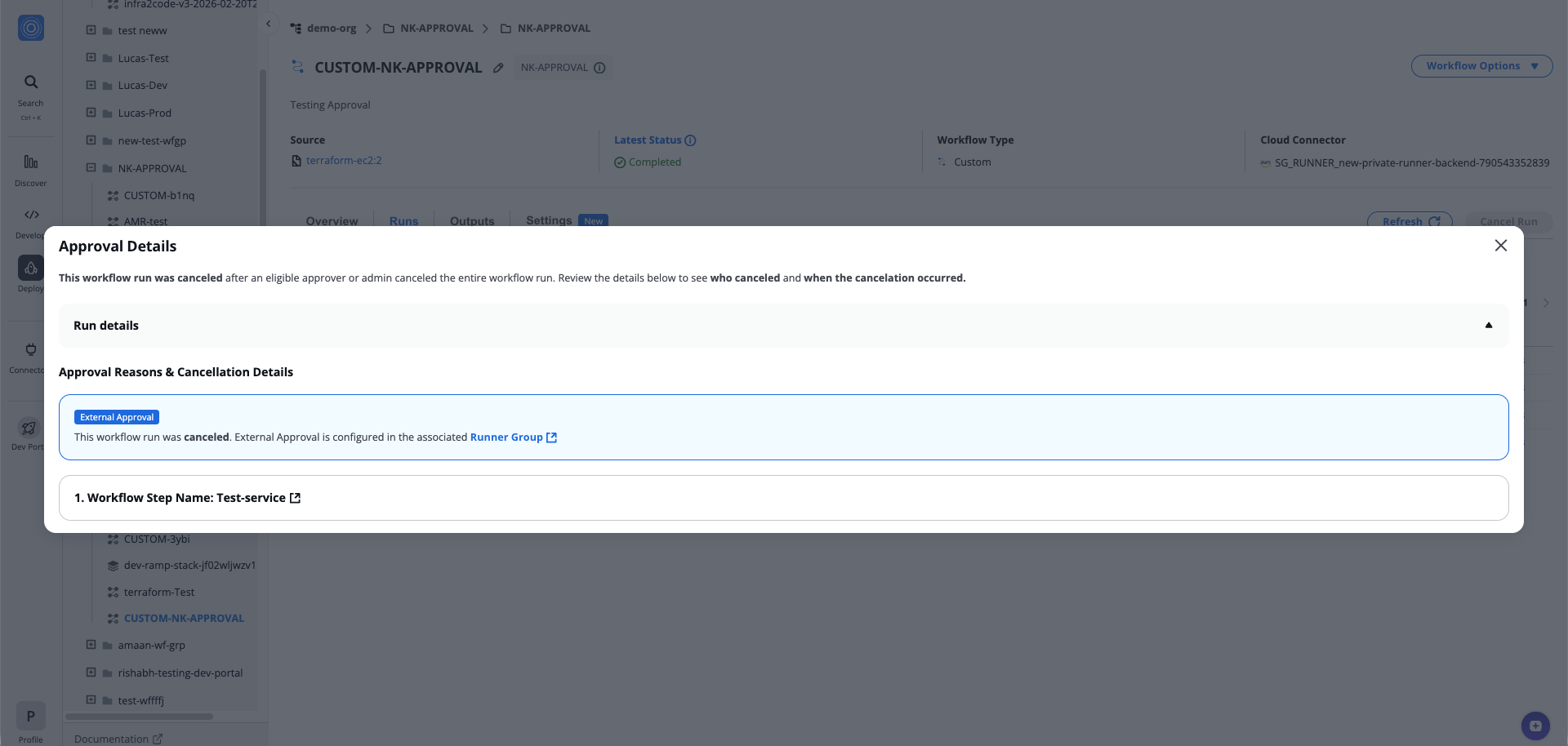Click the edit pencil next to CUSTOM-NK-APPROVAL

click(499, 68)
